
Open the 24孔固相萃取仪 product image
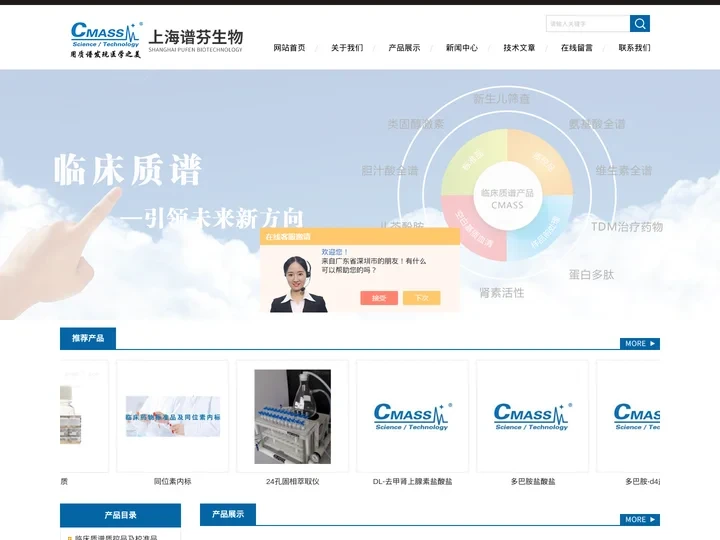[292, 416]
